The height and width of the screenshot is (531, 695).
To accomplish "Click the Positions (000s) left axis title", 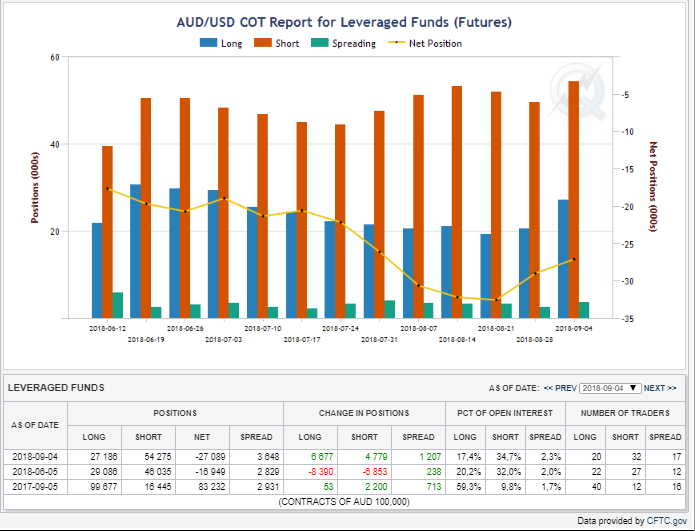I will click(35, 187).
